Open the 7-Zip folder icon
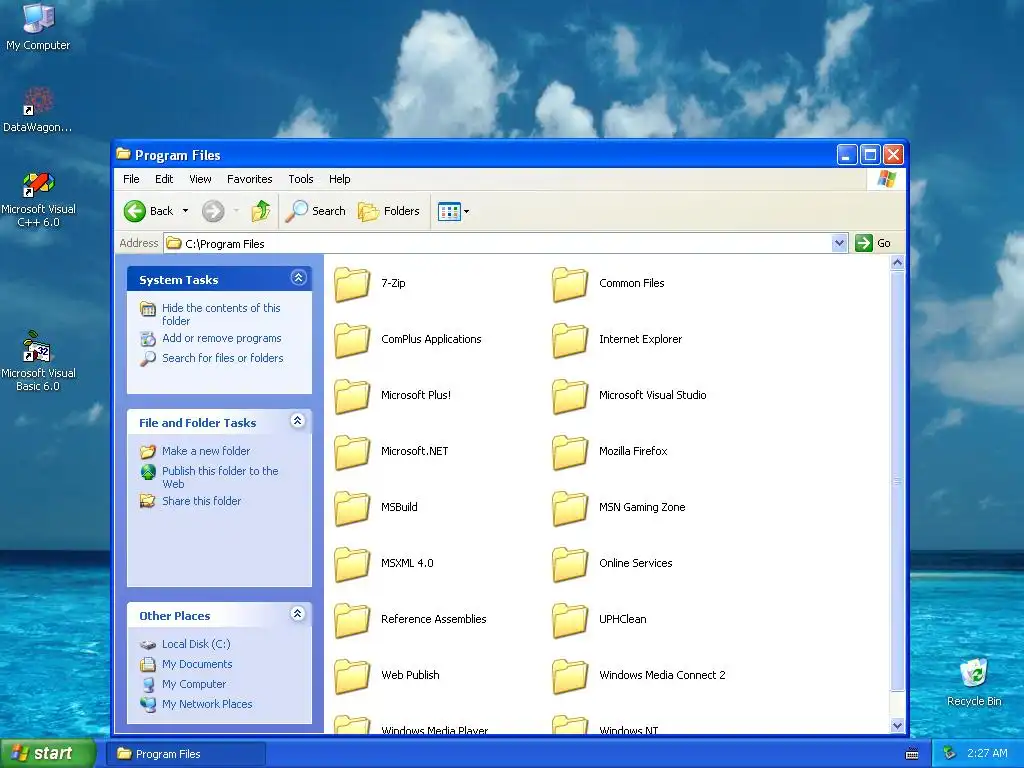 [x=352, y=284]
